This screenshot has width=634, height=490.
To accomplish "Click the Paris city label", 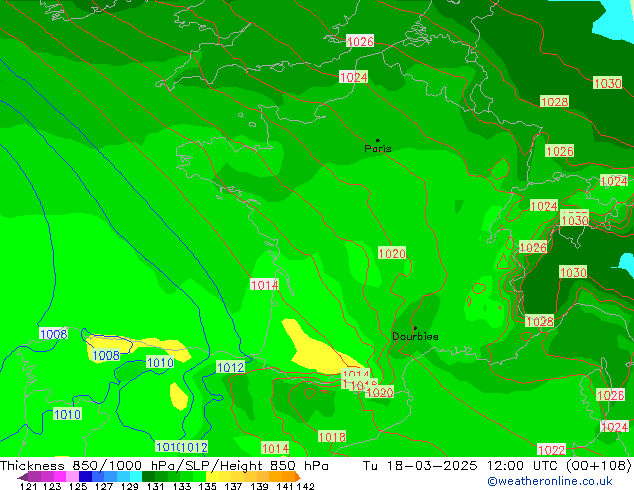I will pyautogui.click(x=378, y=148).
